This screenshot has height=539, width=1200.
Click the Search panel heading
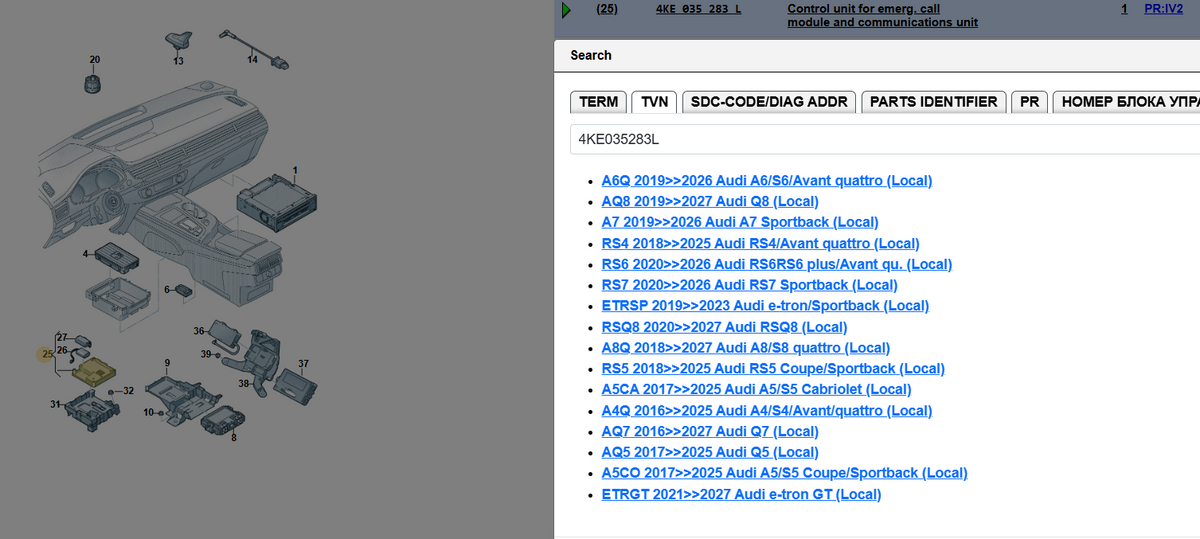click(591, 55)
